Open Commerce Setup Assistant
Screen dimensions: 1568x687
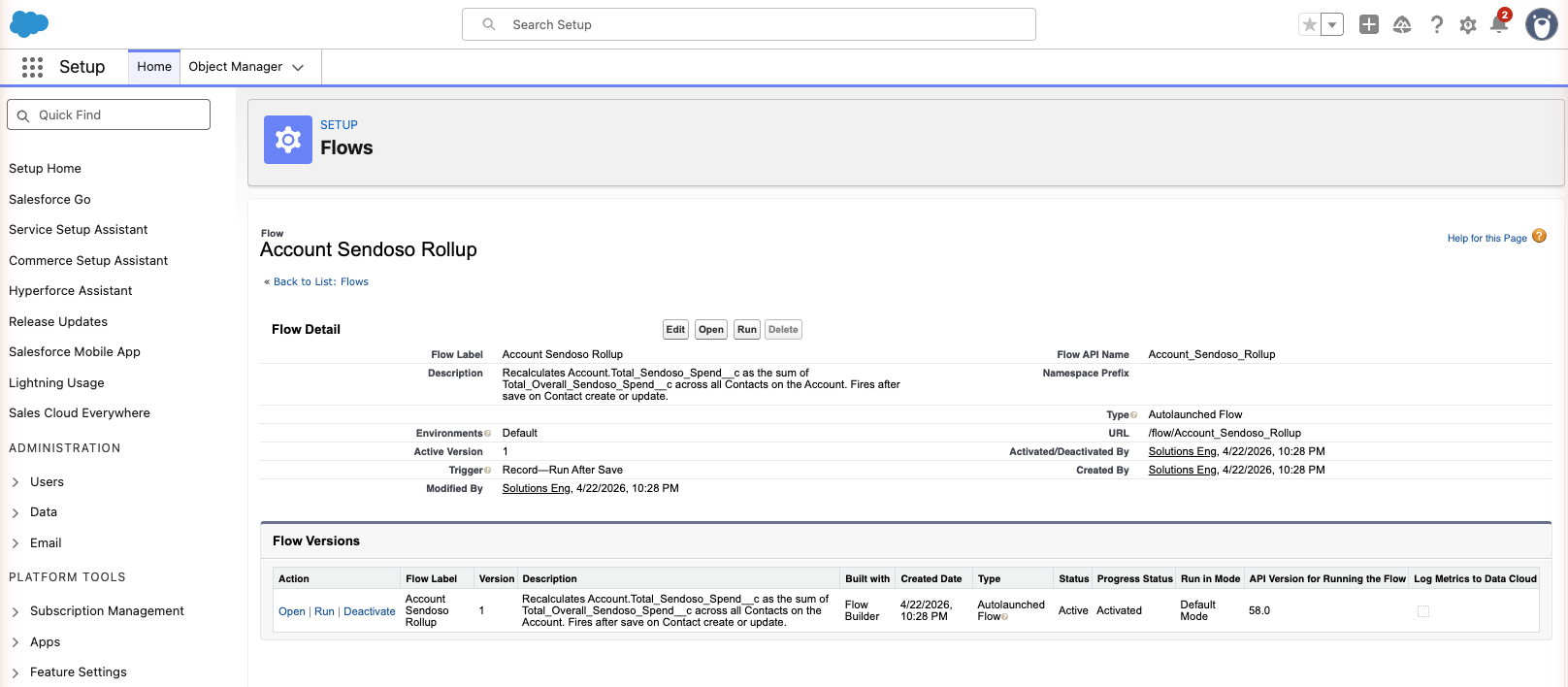point(88,260)
